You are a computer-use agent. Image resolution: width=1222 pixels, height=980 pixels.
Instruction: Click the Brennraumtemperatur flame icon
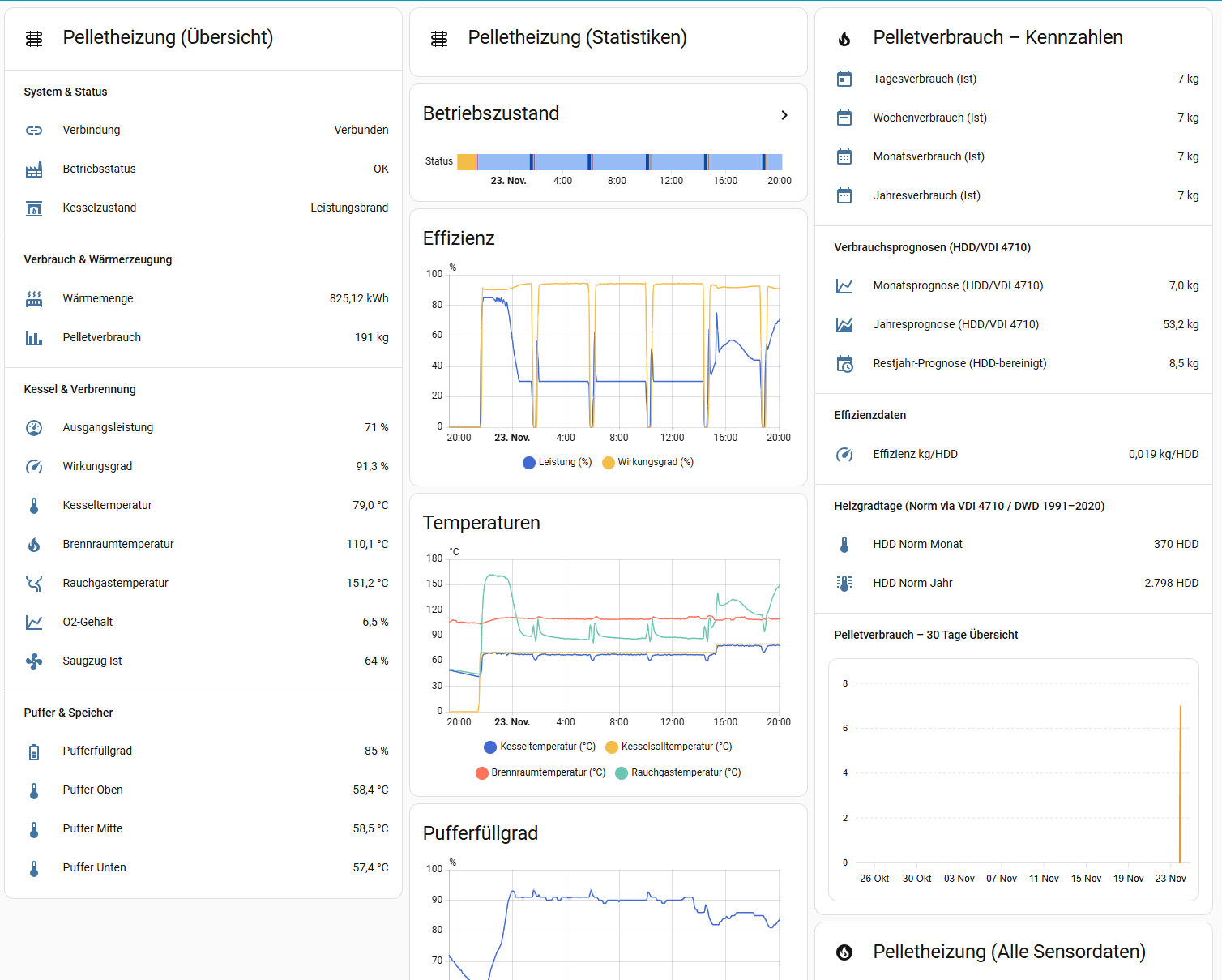[x=34, y=545]
